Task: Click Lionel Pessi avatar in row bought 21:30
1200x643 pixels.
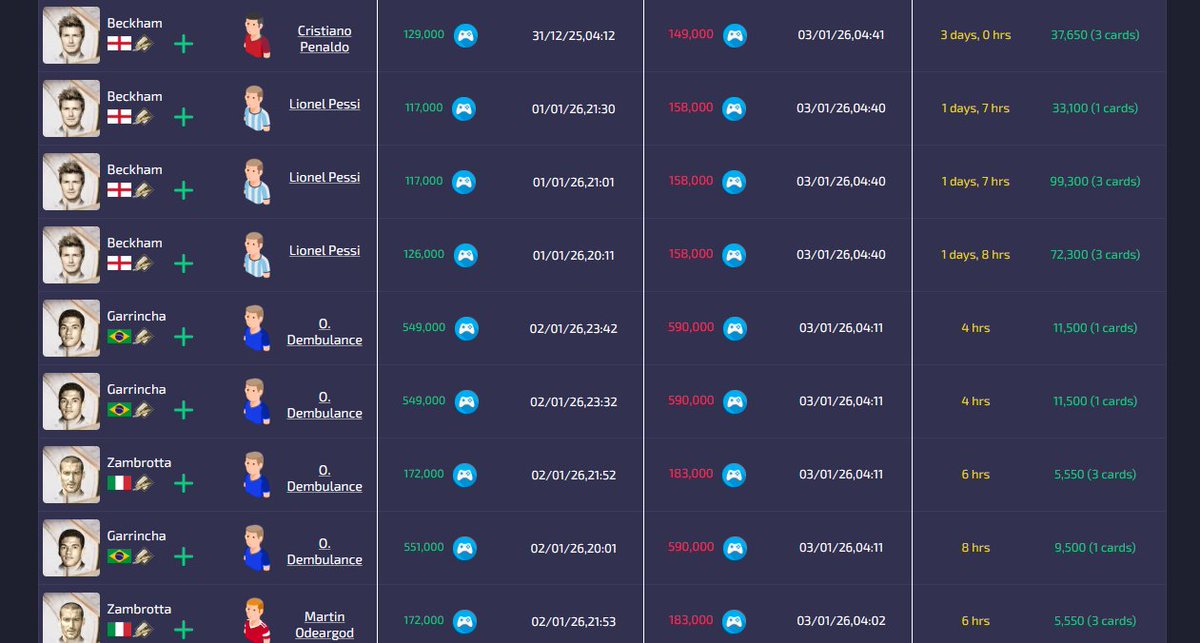Action: (257, 108)
